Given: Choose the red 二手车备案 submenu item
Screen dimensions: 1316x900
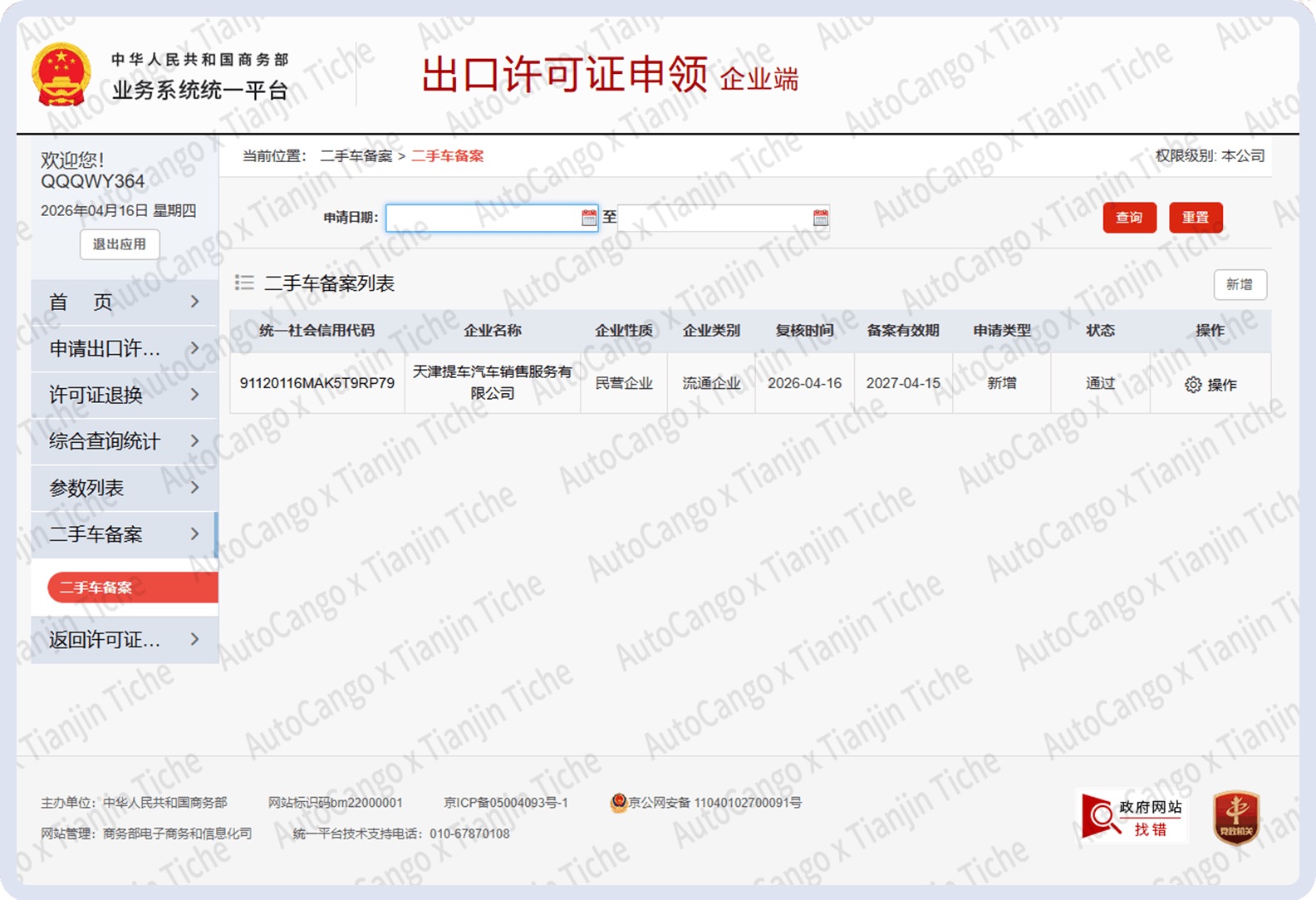Looking at the screenshot, I should click(x=133, y=588).
